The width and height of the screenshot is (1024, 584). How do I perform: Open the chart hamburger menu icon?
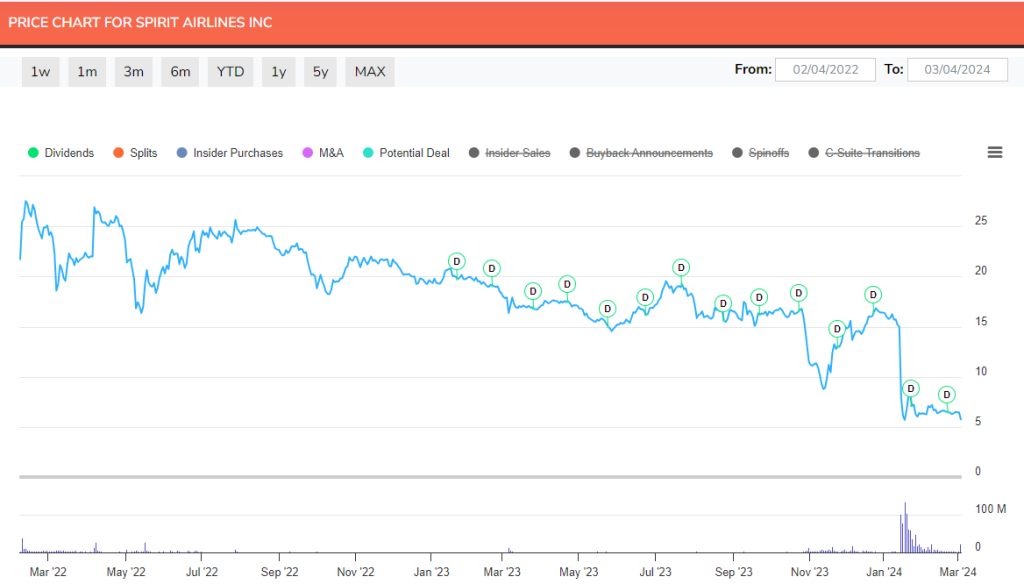[x=994, y=153]
